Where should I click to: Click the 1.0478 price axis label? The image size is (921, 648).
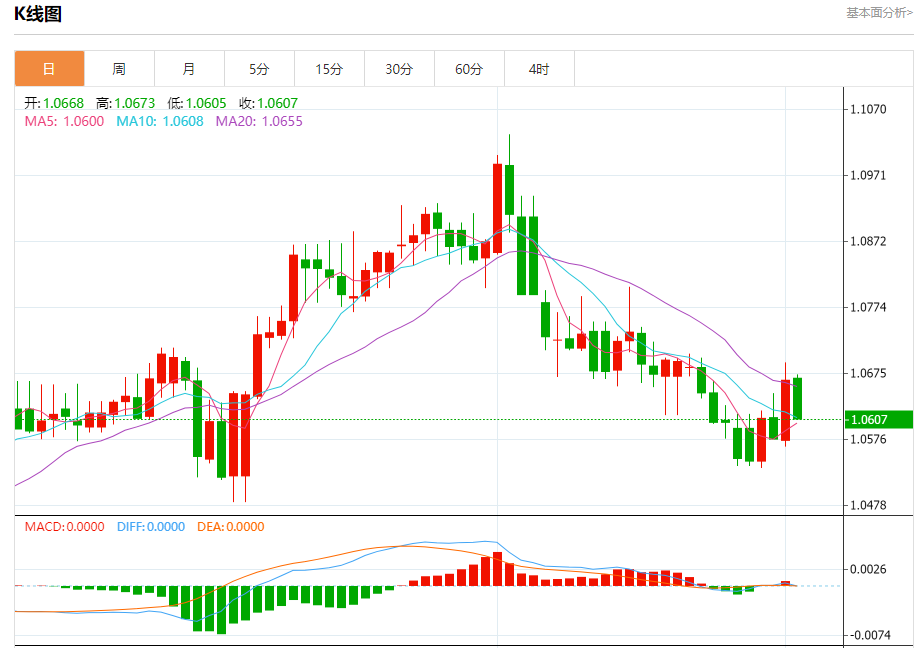869,505
